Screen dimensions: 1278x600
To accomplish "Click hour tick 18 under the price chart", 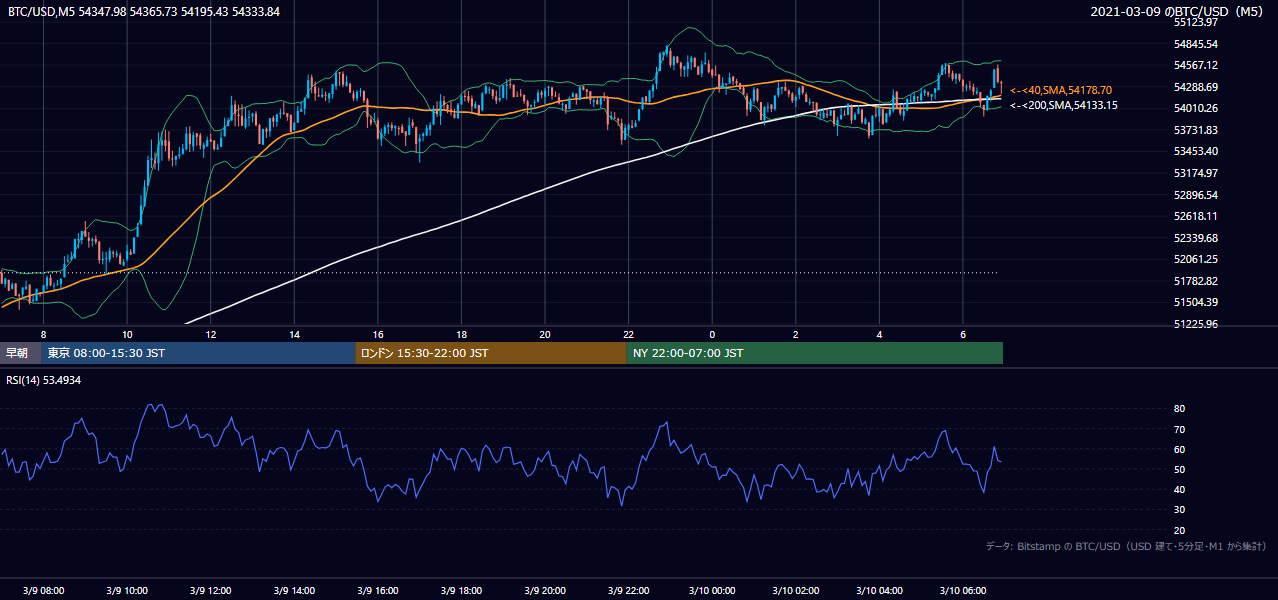I will click(461, 334).
